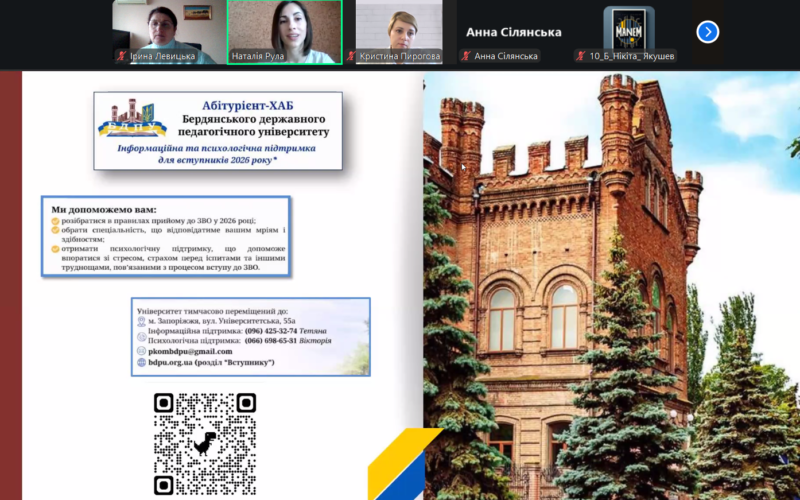800x500 pixels.
Task: Click the university castle logo in header
Action: (132, 118)
